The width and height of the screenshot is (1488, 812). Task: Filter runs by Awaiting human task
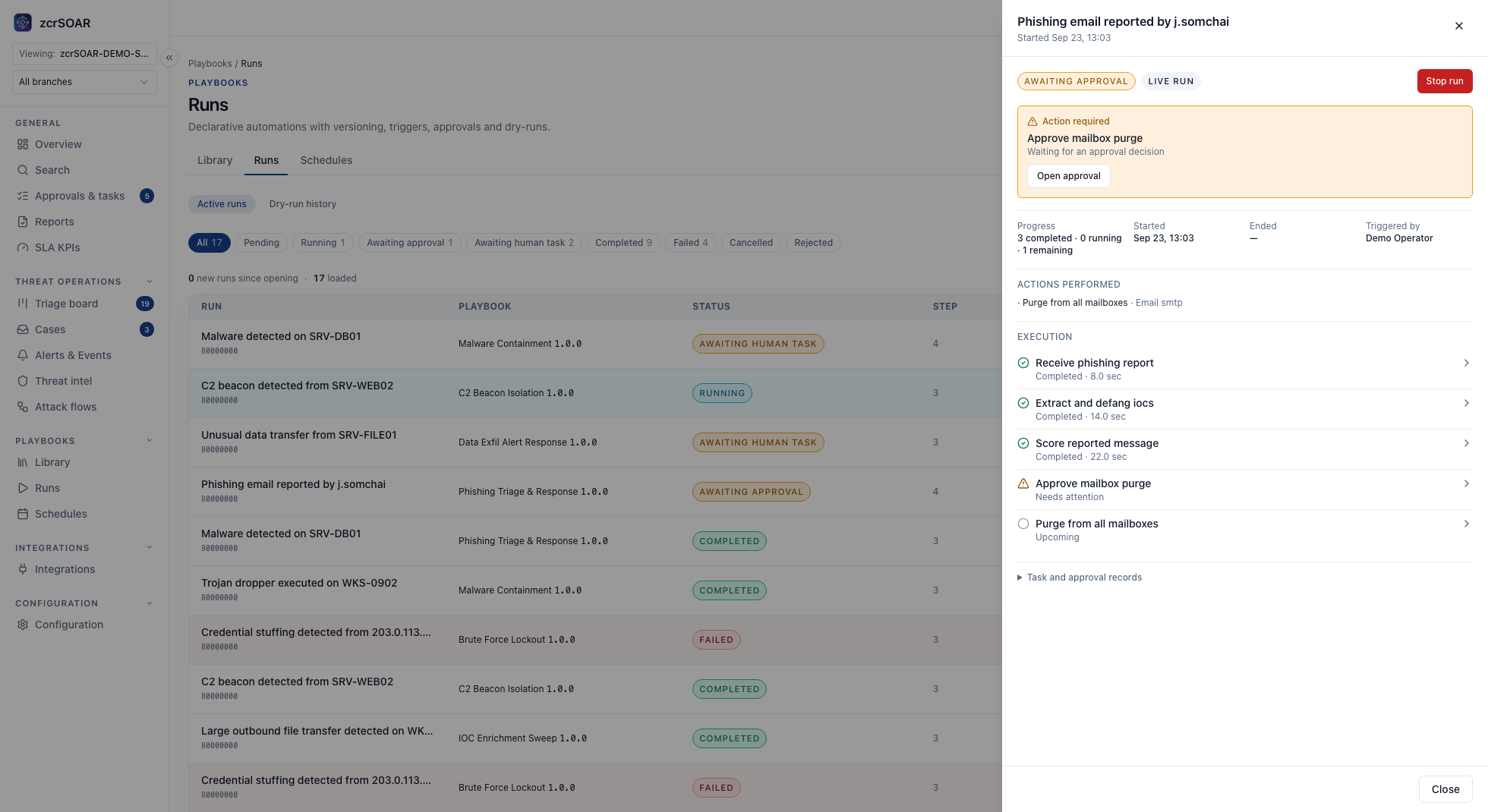[524, 243]
